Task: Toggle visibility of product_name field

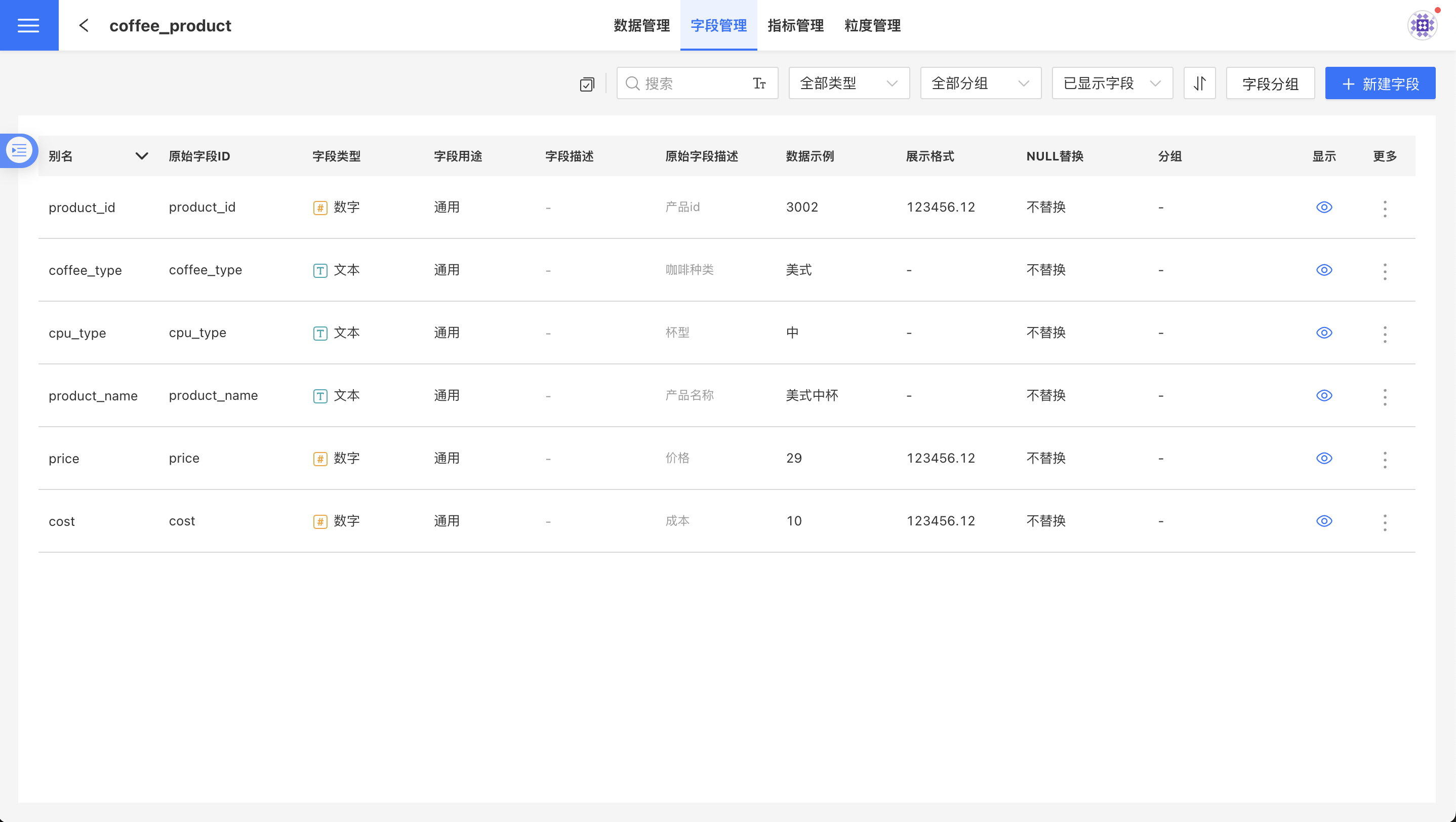Action: pyautogui.click(x=1324, y=395)
